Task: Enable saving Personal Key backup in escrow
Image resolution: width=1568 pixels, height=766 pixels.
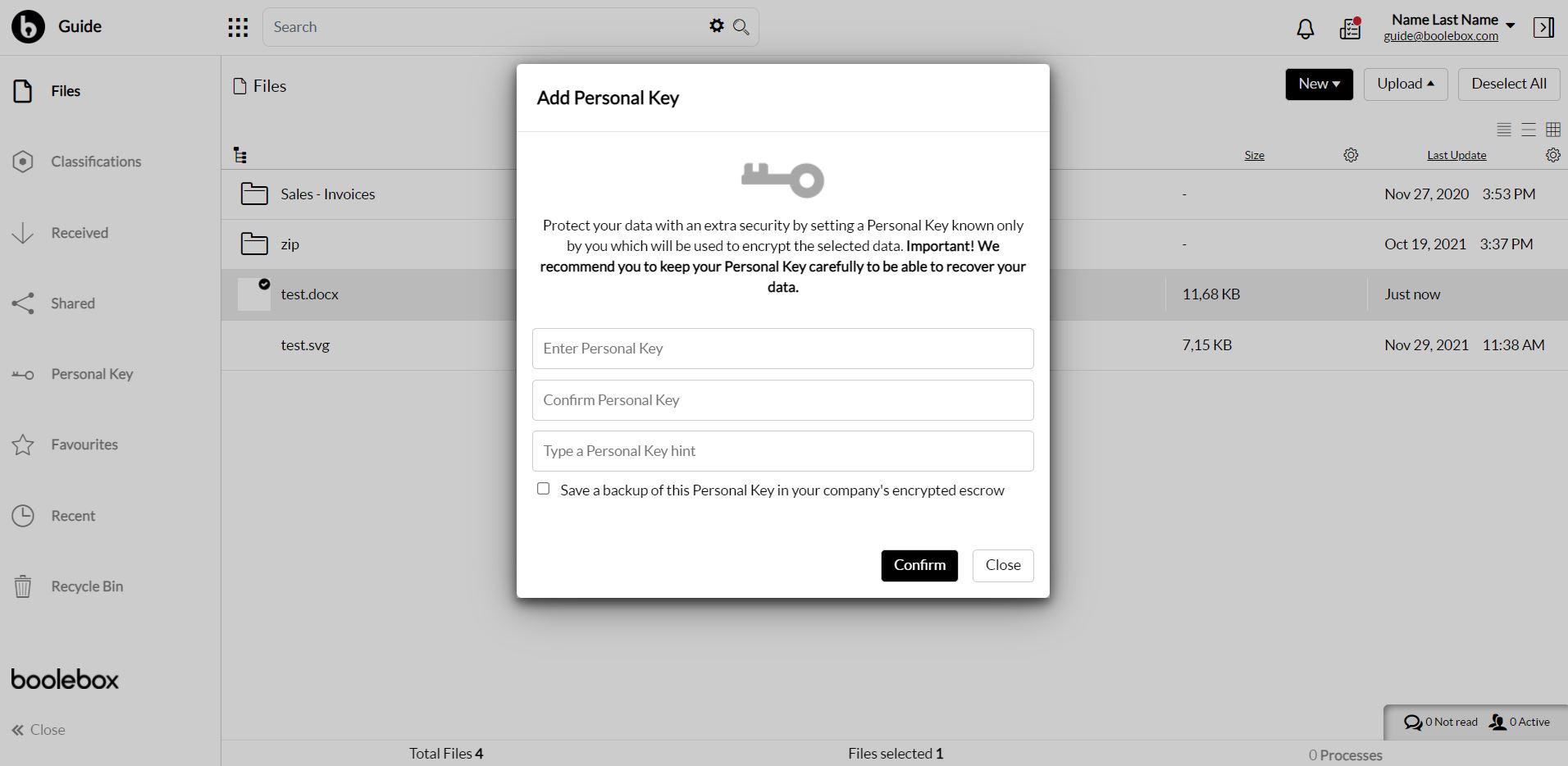Action: pos(543,489)
